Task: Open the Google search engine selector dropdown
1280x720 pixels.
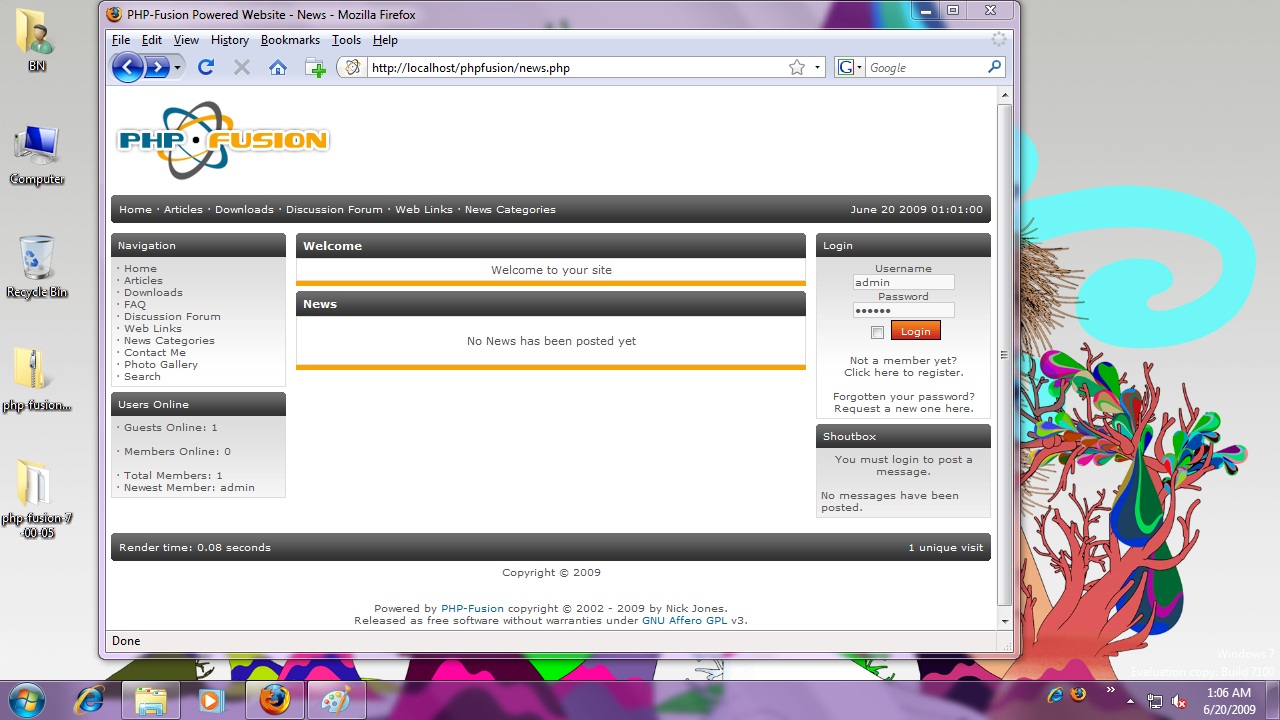Action: [849, 67]
